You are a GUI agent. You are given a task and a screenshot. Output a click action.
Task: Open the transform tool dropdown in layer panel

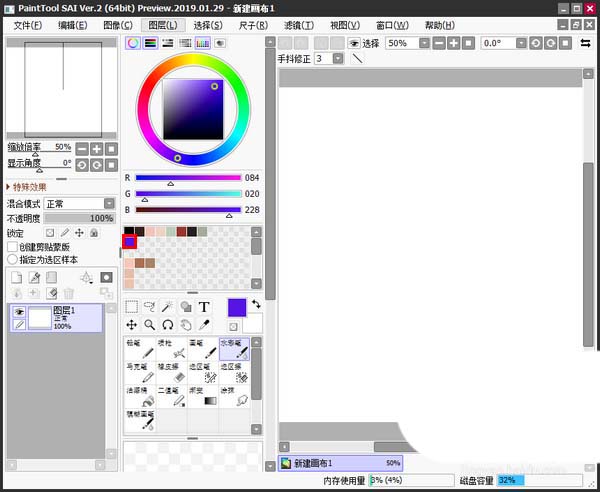(x=87, y=277)
